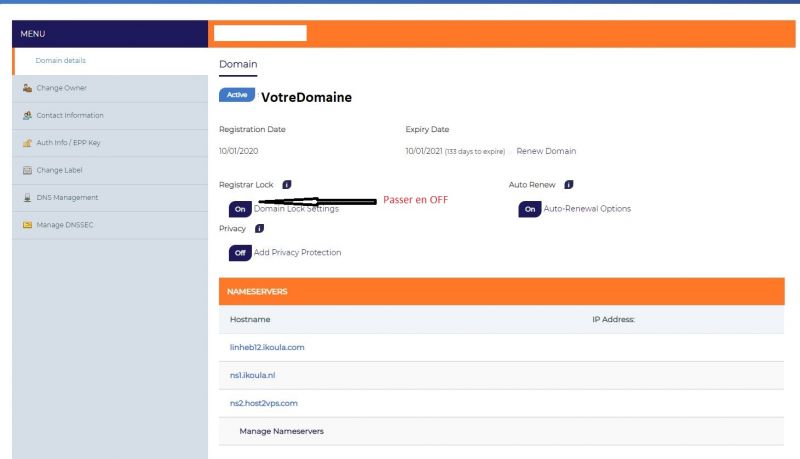Click the Registrar Lock info icon
The image size is (800, 459).
(x=287, y=185)
